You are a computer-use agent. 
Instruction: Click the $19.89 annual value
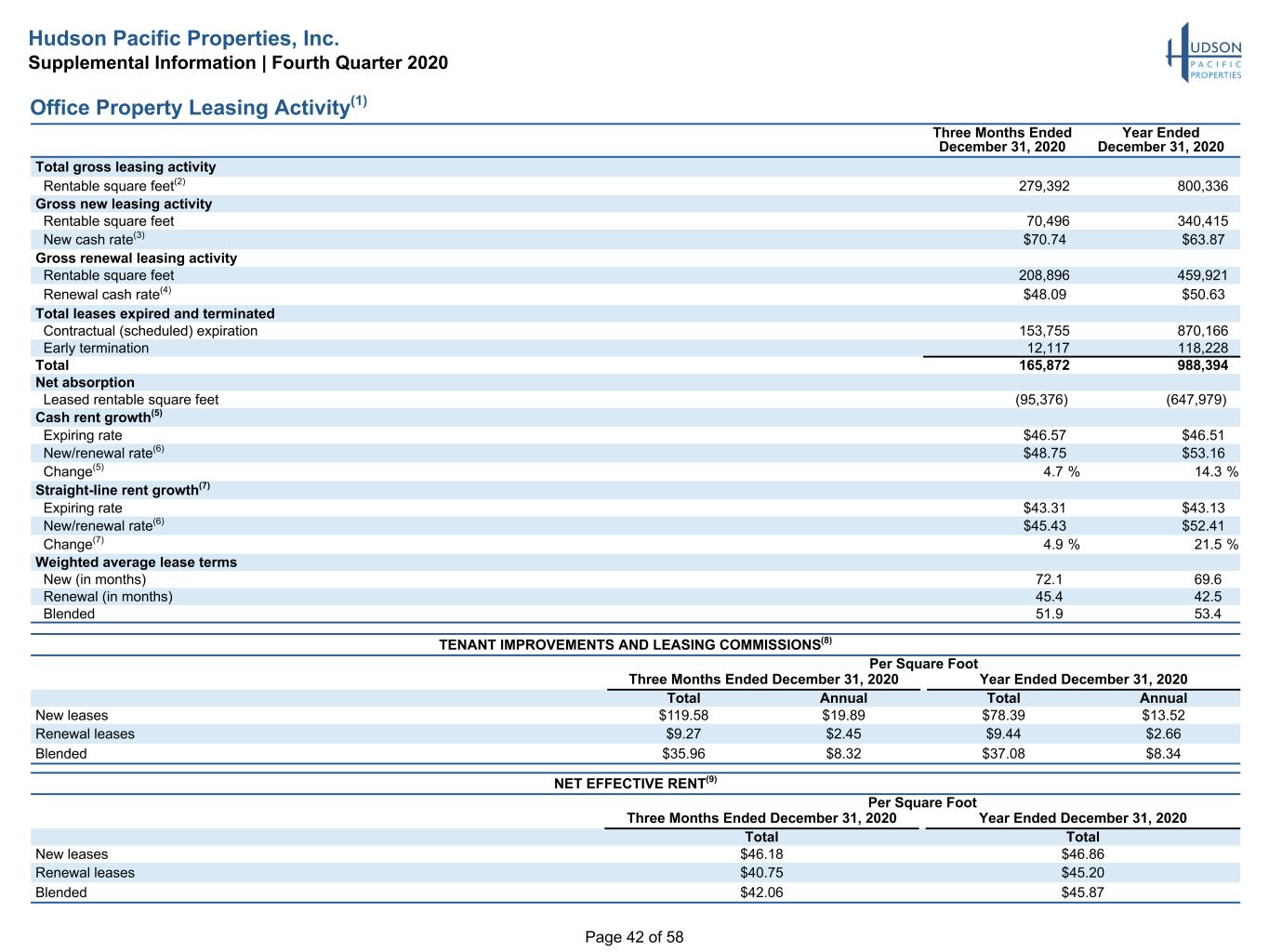[843, 715]
